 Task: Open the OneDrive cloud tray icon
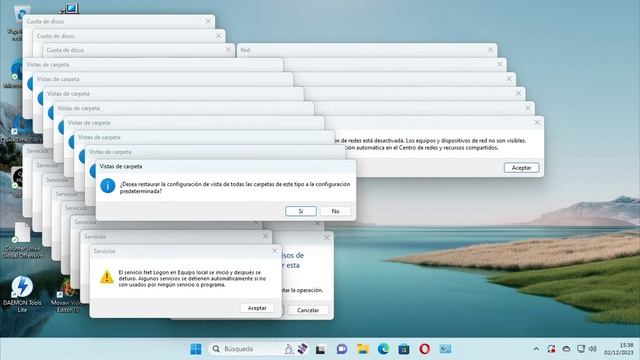[x=566, y=349]
